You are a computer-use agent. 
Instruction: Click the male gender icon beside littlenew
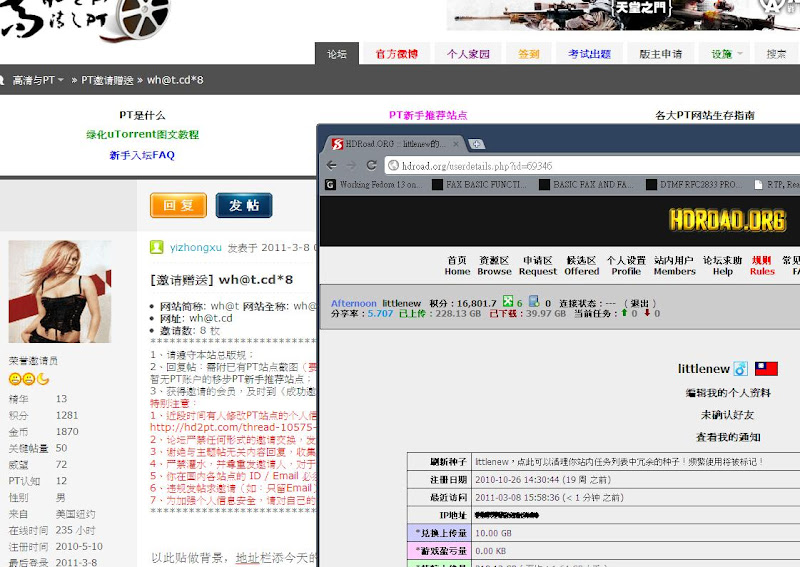741,368
